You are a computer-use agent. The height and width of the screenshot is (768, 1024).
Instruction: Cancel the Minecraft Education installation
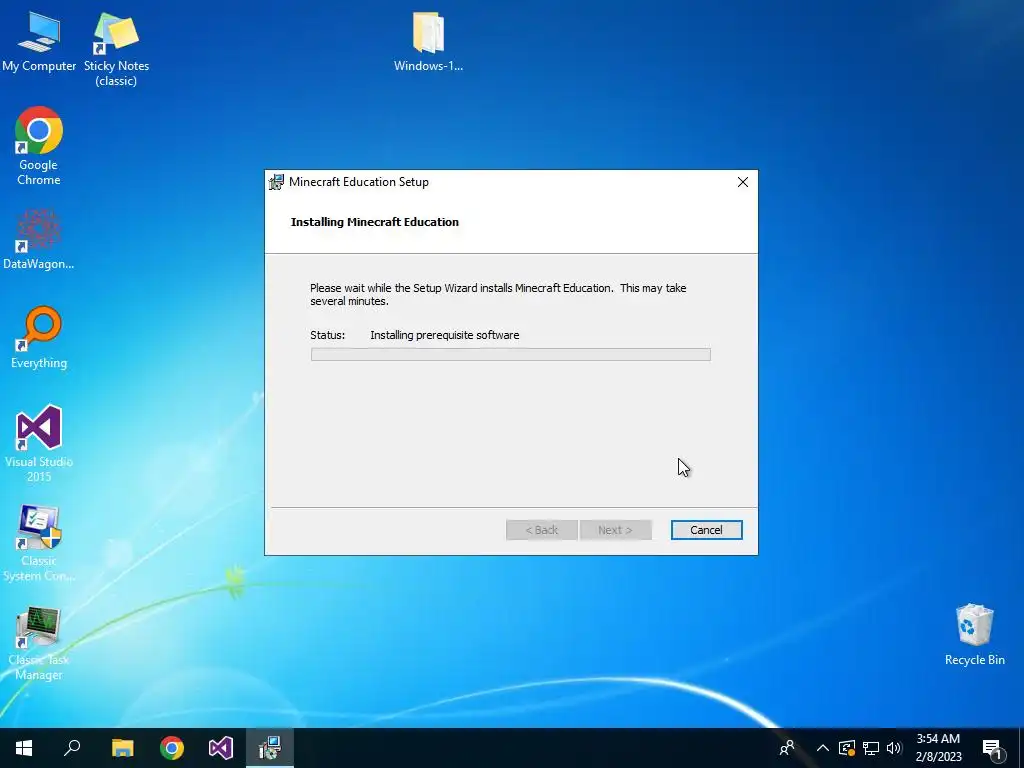point(707,530)
